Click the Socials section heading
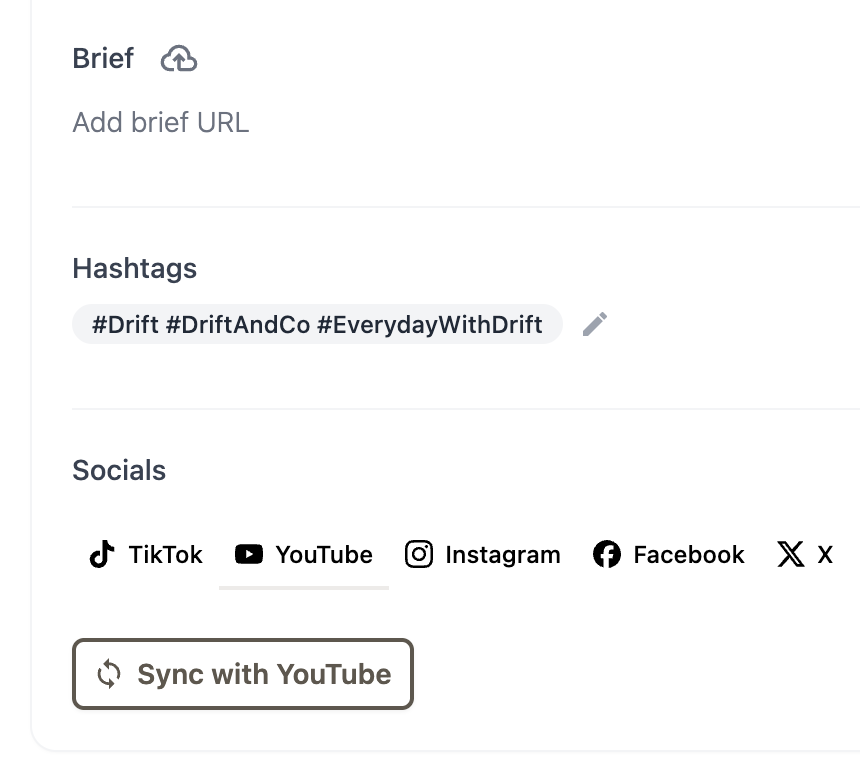Screen dimensions: 860x776 tap(119, 470)
